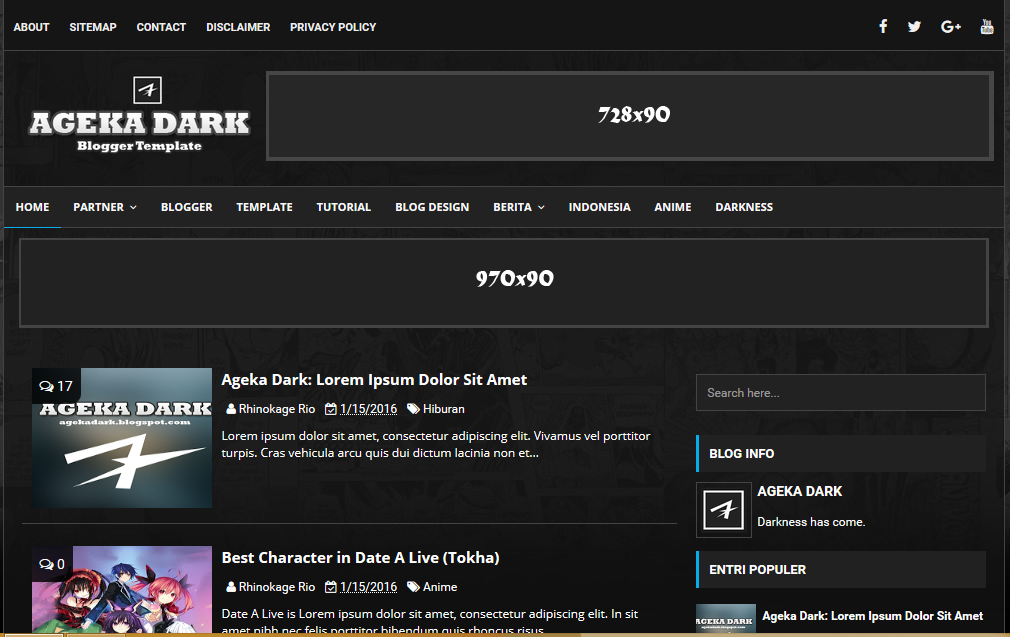Open the YouTube social icon
Viewport: 1010px width, 637px height.
[987, 26]
